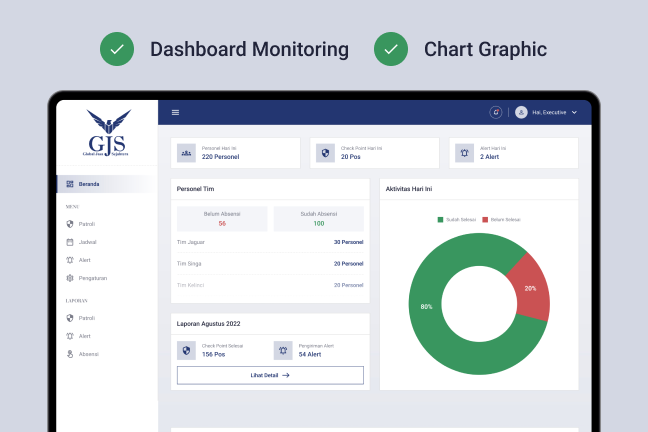Click the 156 Pos value
The image size is (648, 432).
[214, 355]
